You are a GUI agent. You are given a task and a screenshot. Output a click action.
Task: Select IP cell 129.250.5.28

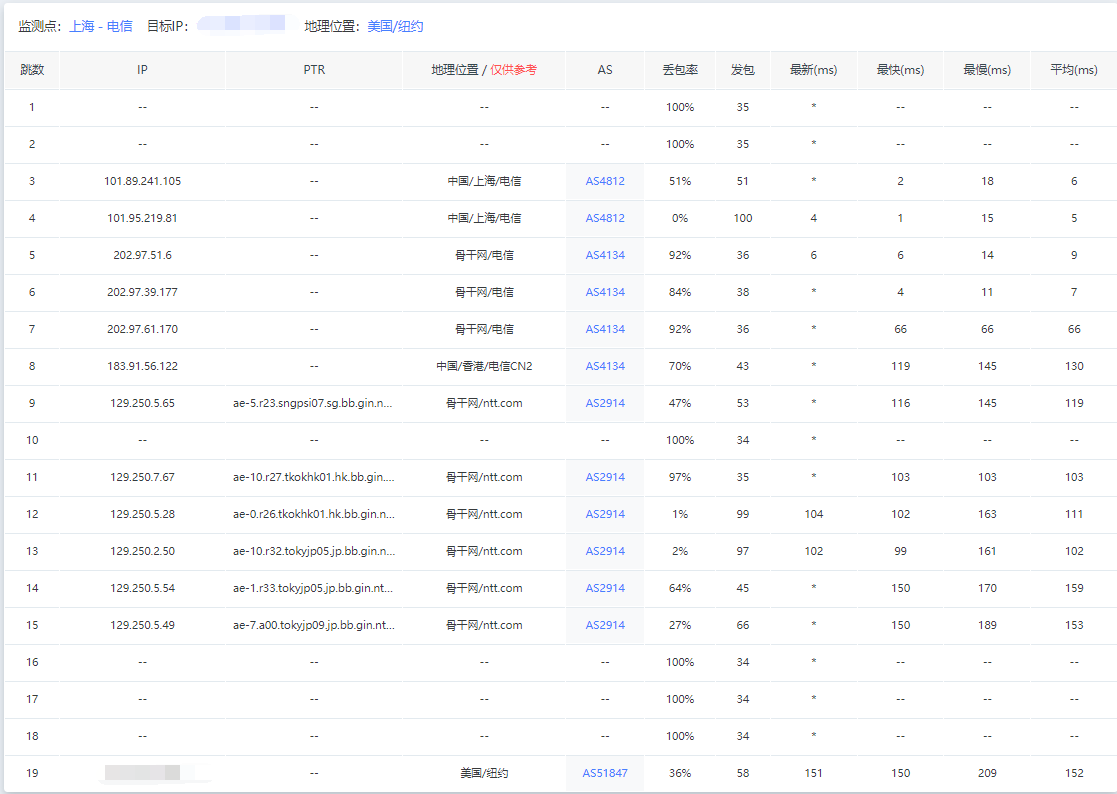tap(142, 514)
